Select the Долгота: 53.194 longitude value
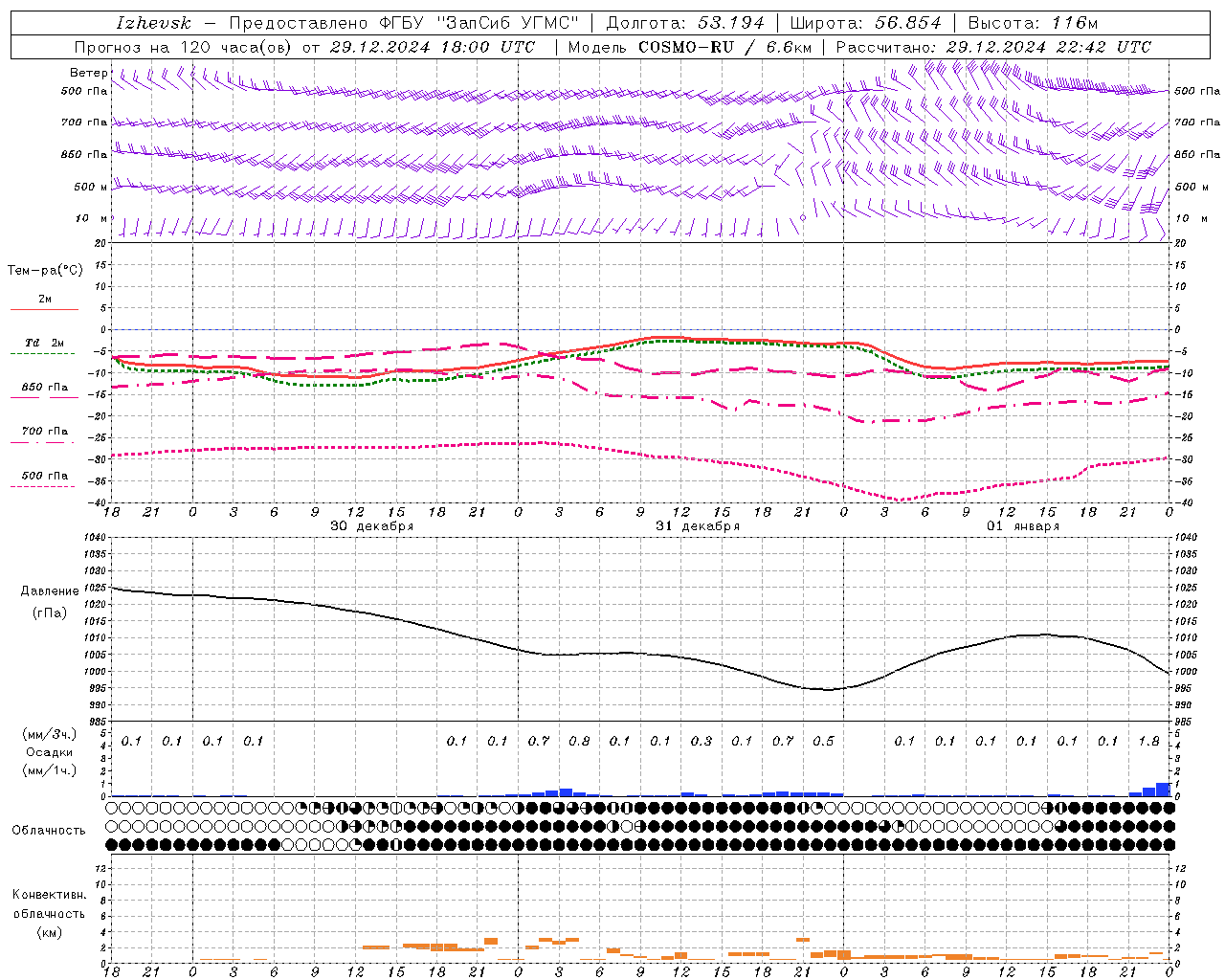 click(685, 23)
